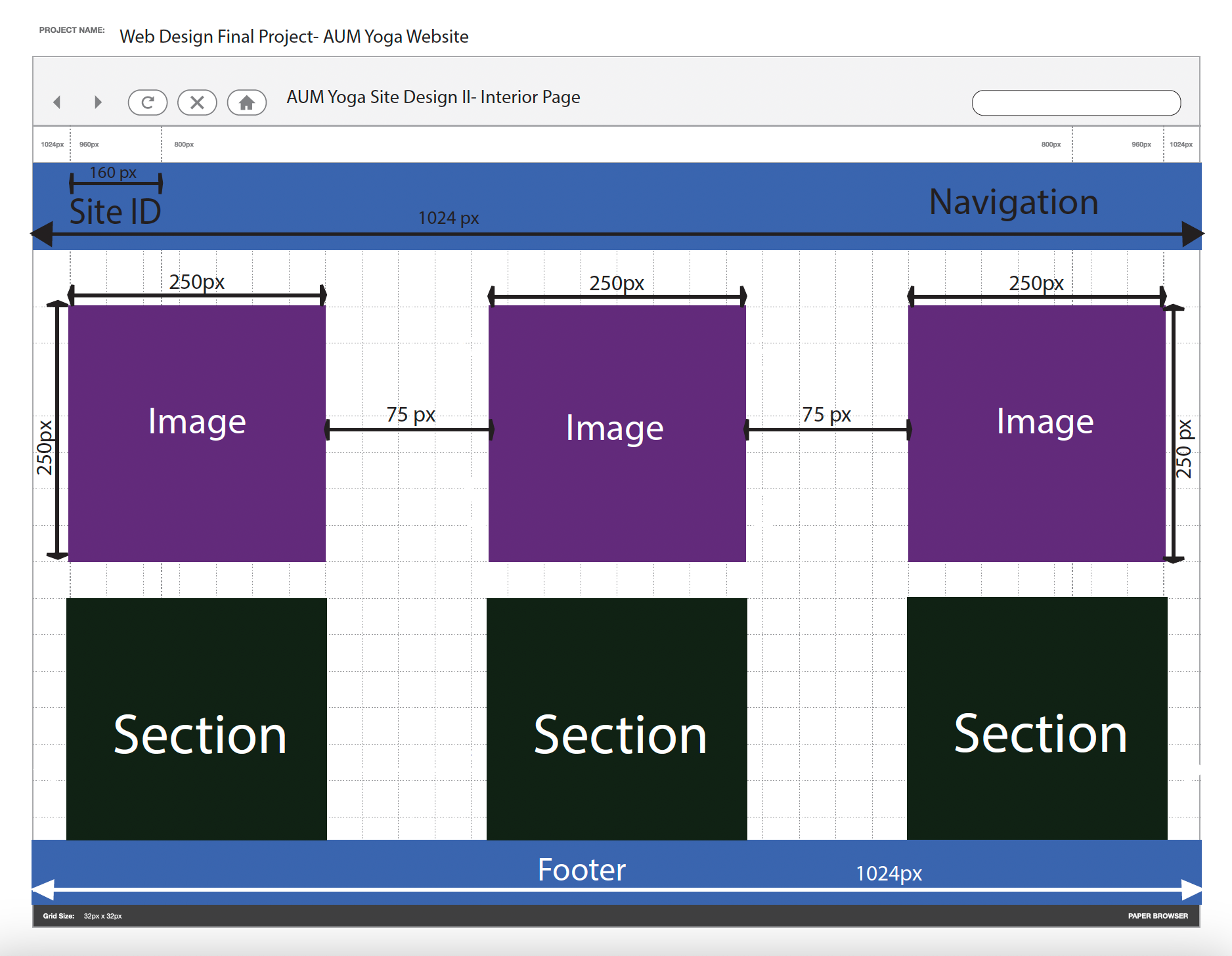The height and width of the screenshot is (956, 1232).
Task: Select the right purple Image block
Action: coord(1037,433)
